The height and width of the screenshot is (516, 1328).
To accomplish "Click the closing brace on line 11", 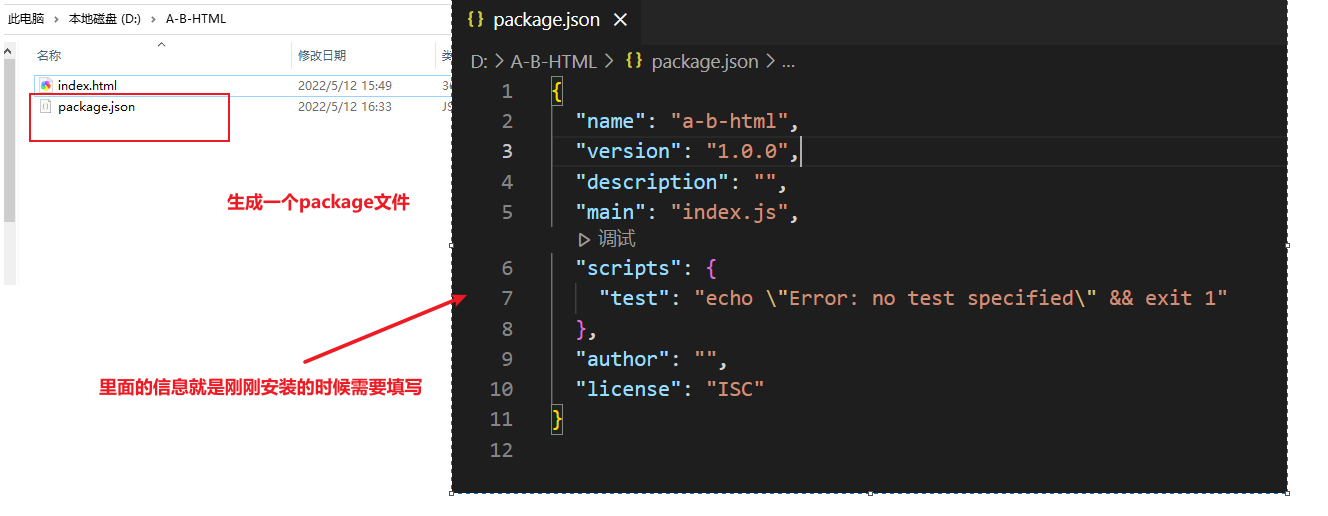I will (557, 419).
